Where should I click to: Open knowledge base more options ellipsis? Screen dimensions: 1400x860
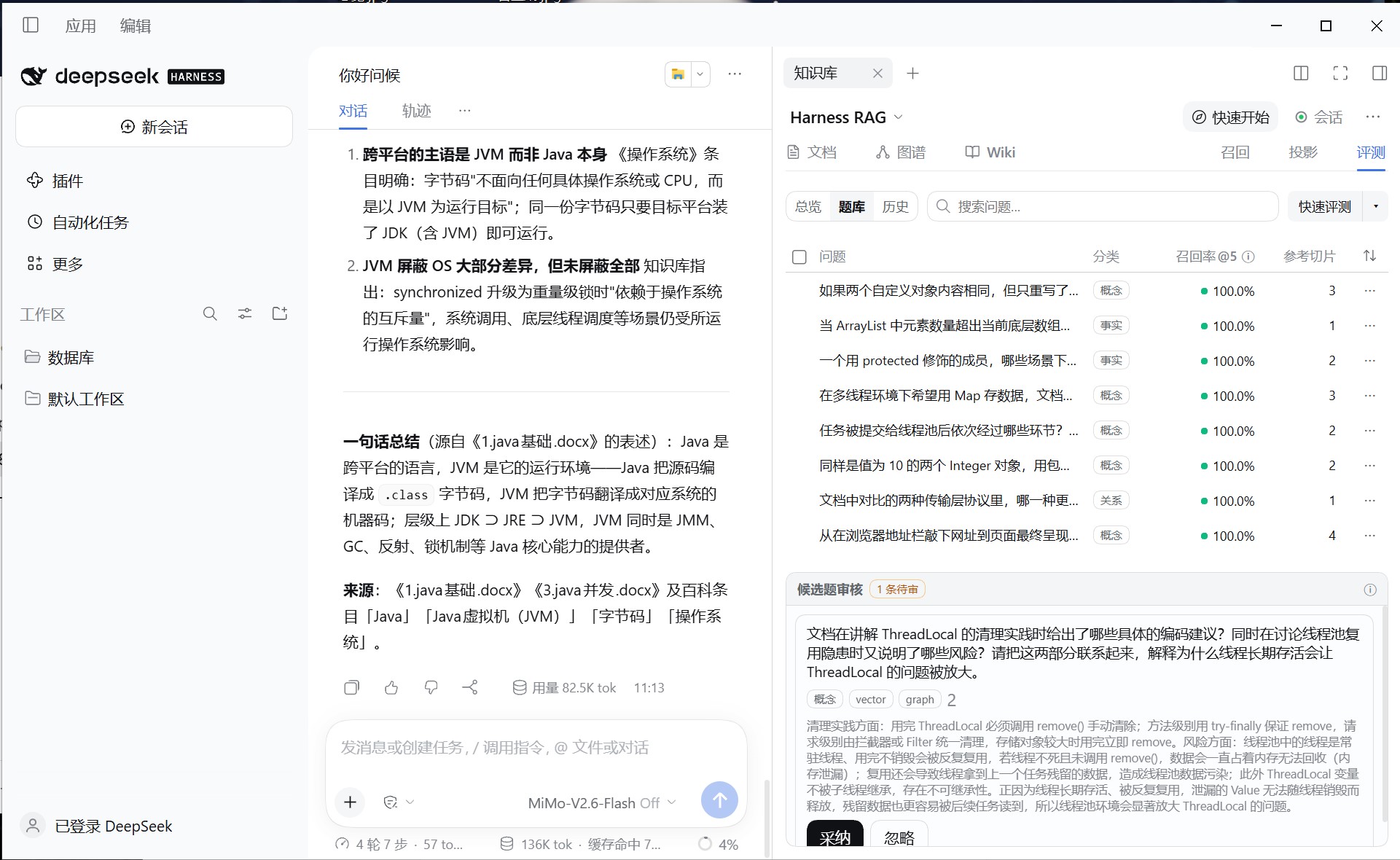(x=1373, y=117)
